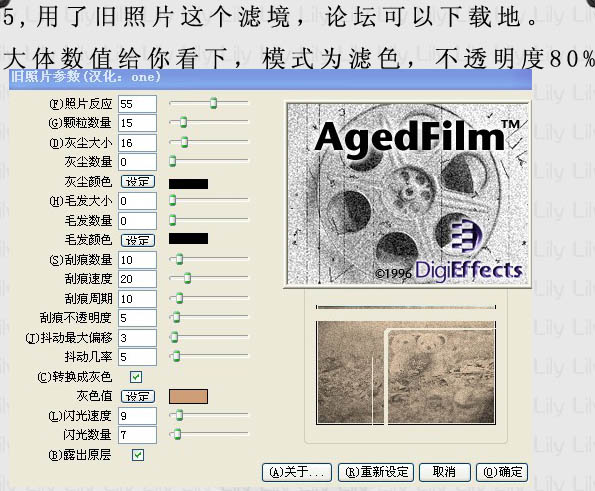Toggle the 转换成灰色 checkbox
The image size is (595, 491).
(x=136, y=377)
